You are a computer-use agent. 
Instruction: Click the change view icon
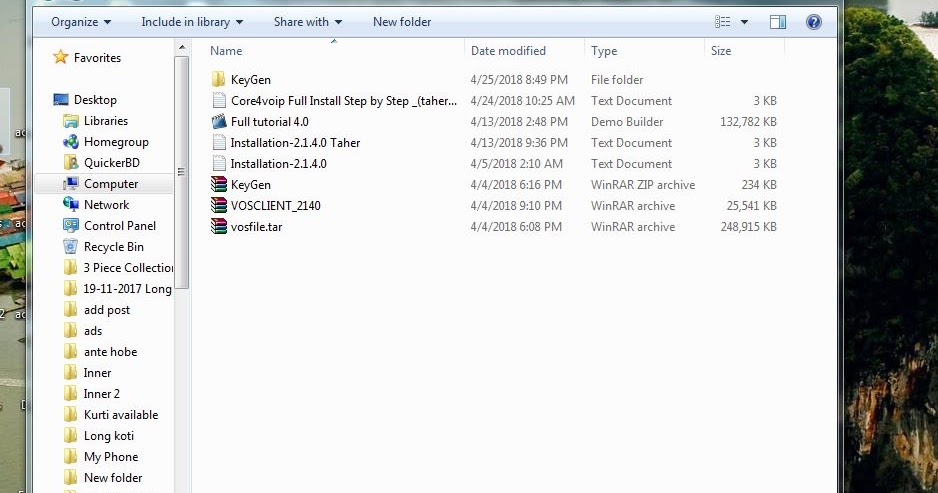point(723,22)
